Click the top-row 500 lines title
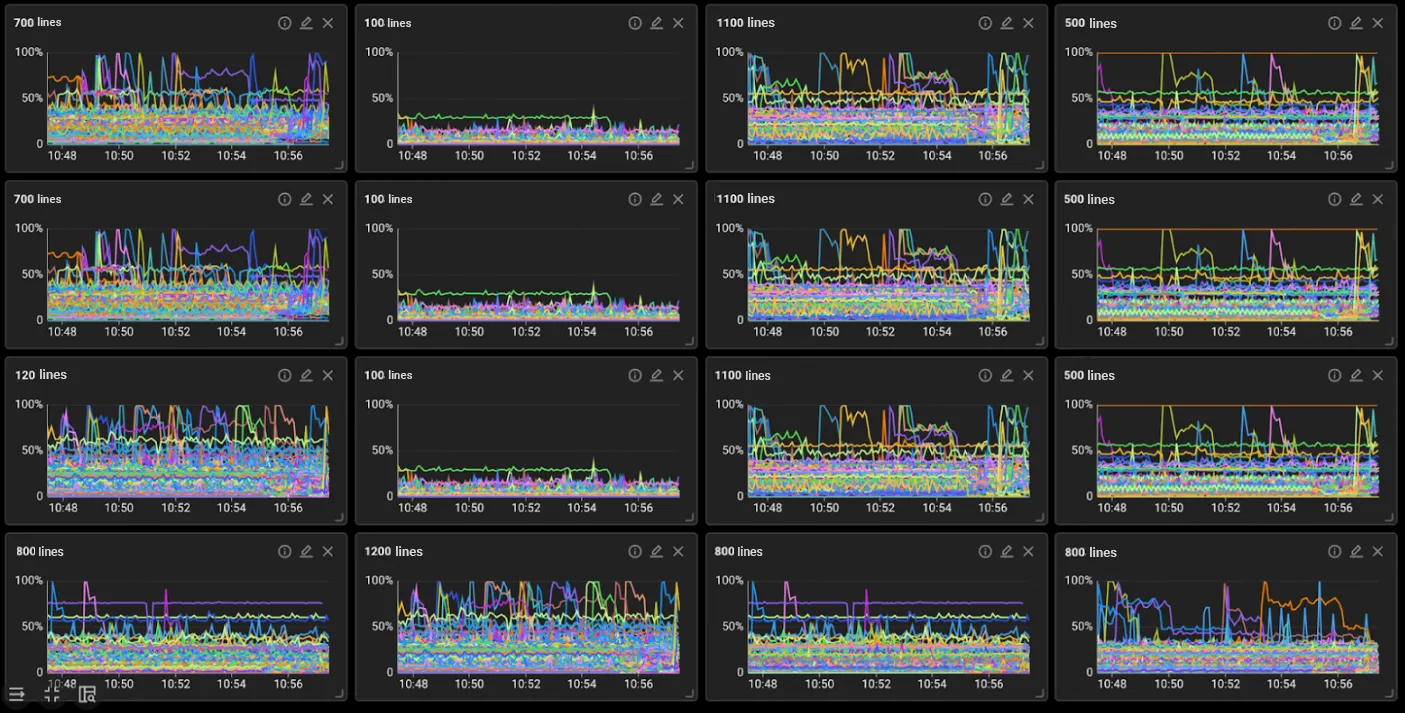Viewport: 1405px width, 713px height. click(x=1089, y=23)
